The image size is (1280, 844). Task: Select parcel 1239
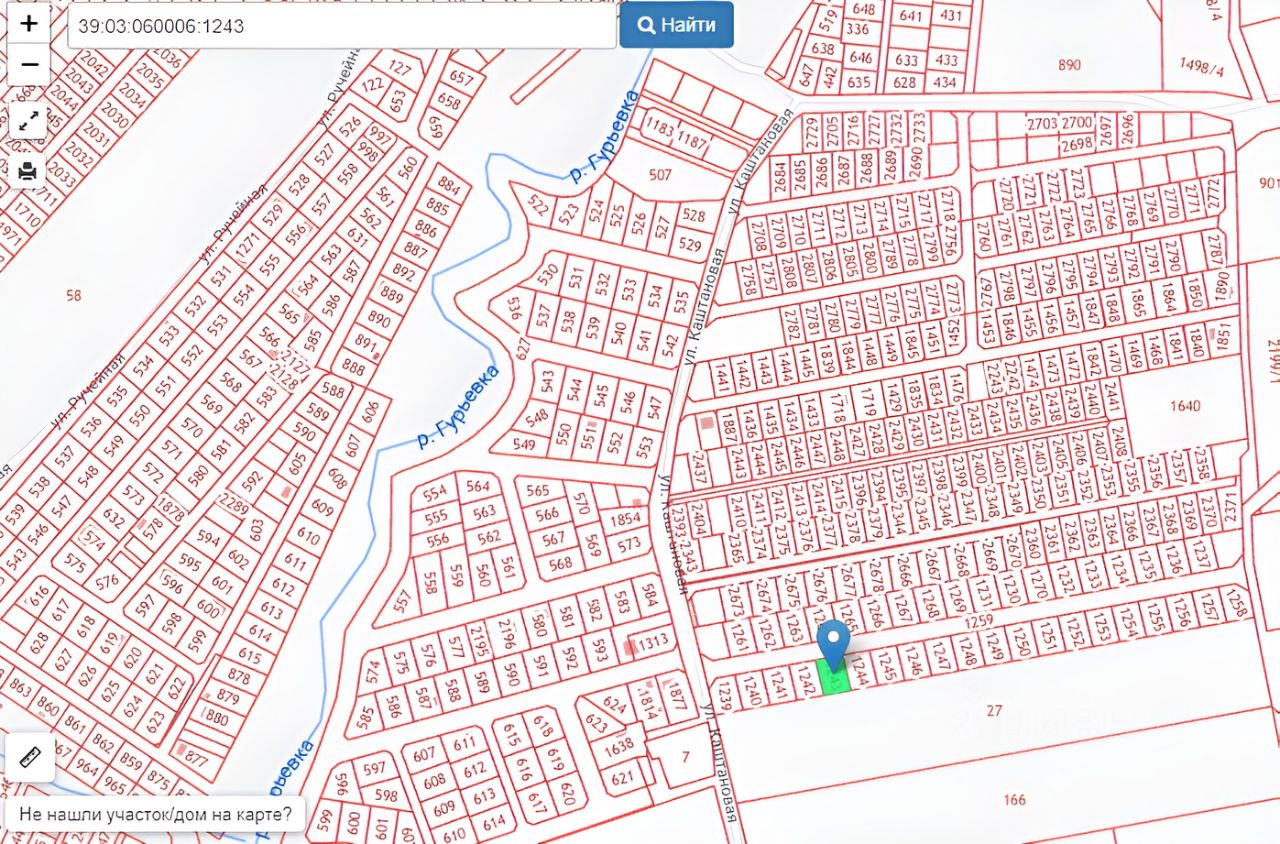(x=726, y=696)
